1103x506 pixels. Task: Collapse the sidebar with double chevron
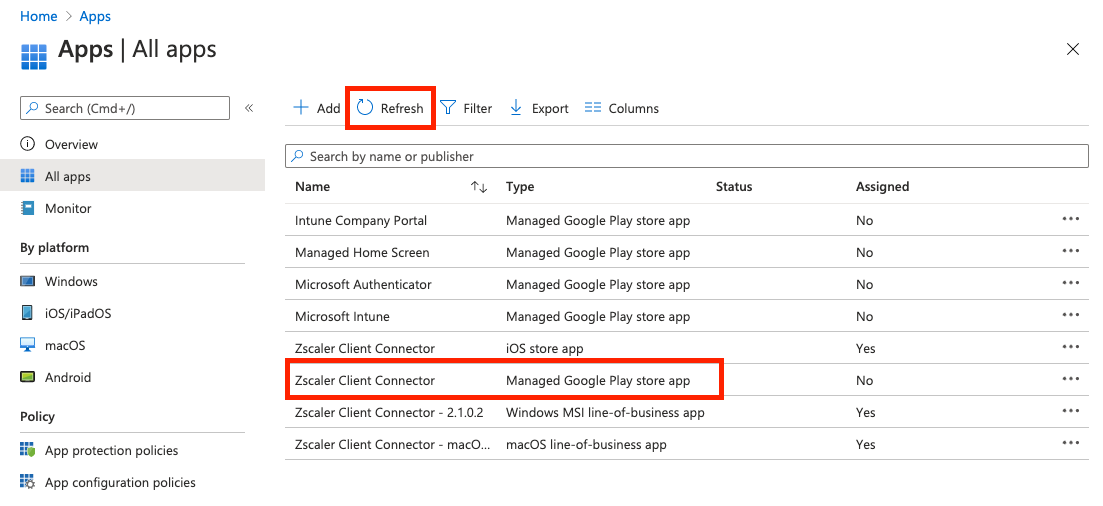coord(249,108)
